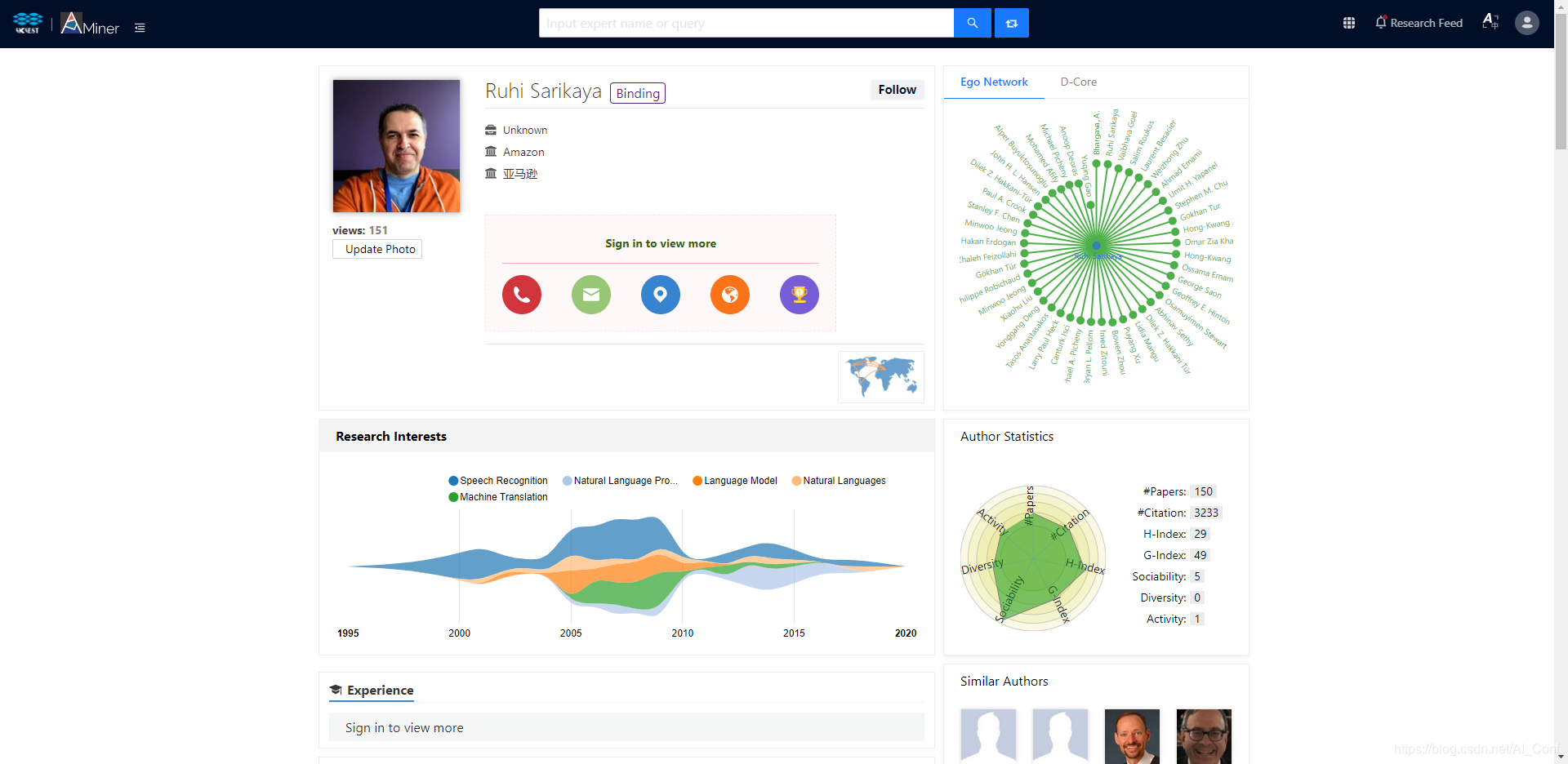Open the apps grid icon
The width and height of the screenshot is (1568, 764).
coord(1349,23)
